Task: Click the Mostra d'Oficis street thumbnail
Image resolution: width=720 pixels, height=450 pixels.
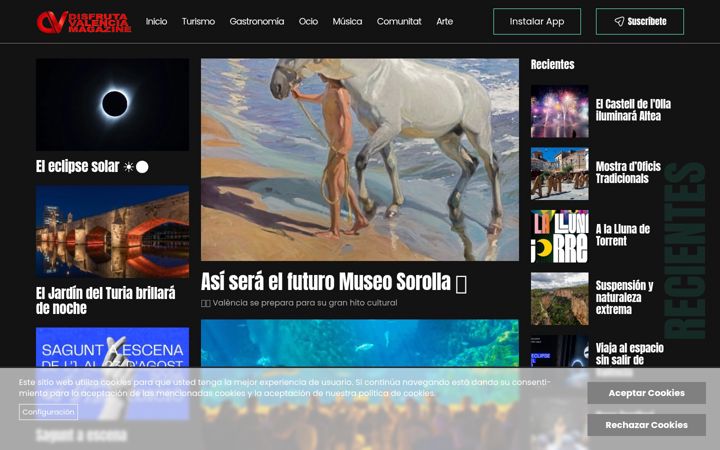Action: tap(560, 174)
